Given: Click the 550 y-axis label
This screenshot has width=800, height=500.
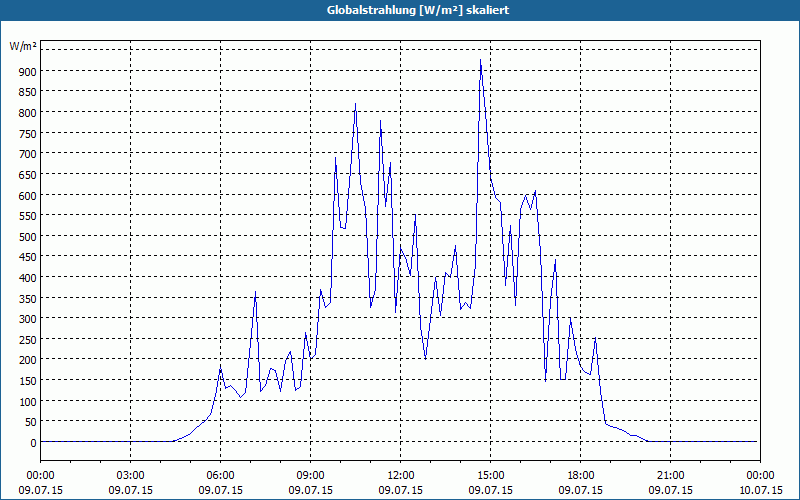Looking at the screenshot, I should 28,216.
